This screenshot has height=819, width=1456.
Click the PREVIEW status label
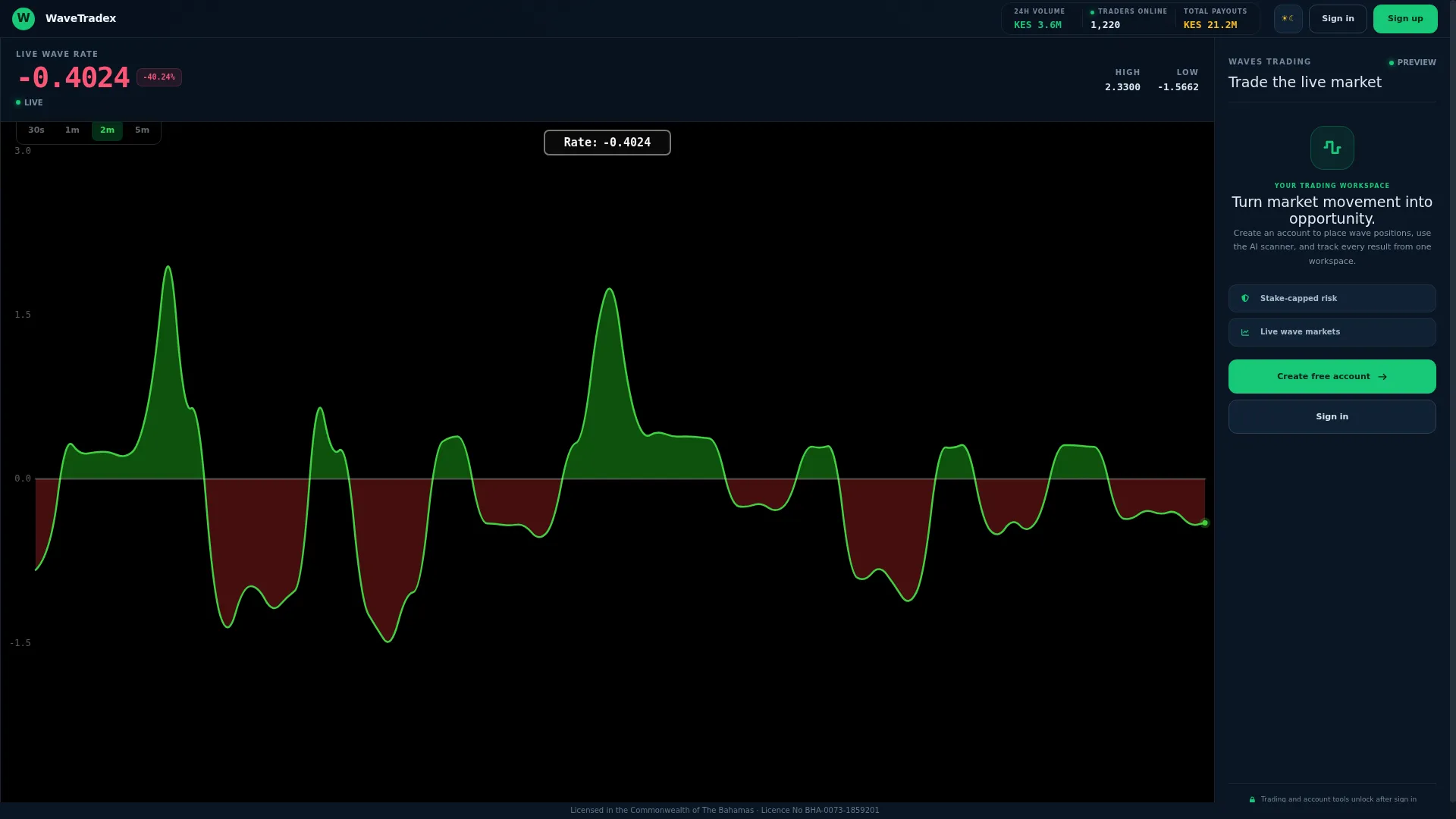[x=1412, y=63]
